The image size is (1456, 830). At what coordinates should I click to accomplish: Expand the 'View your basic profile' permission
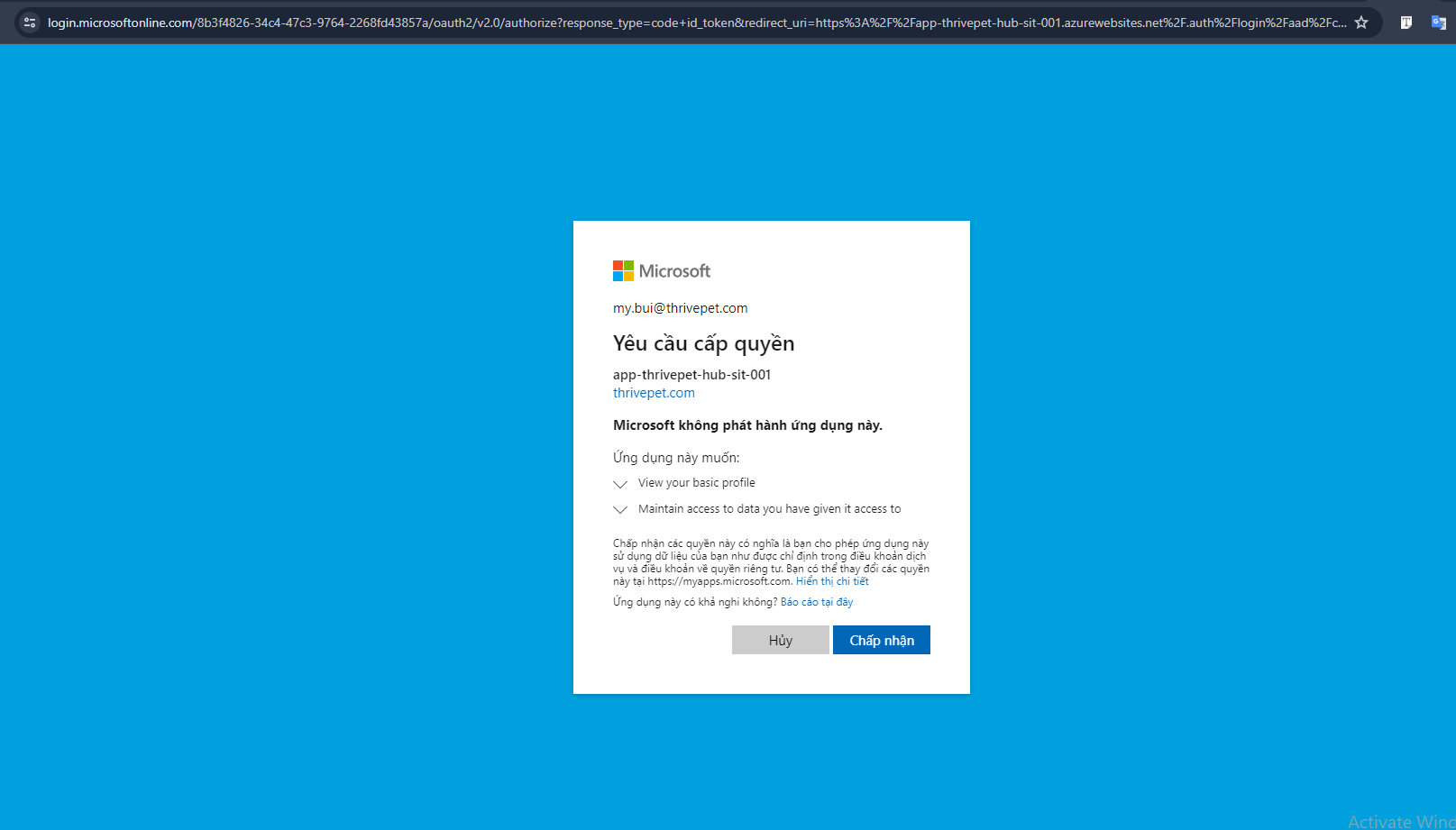620,484
